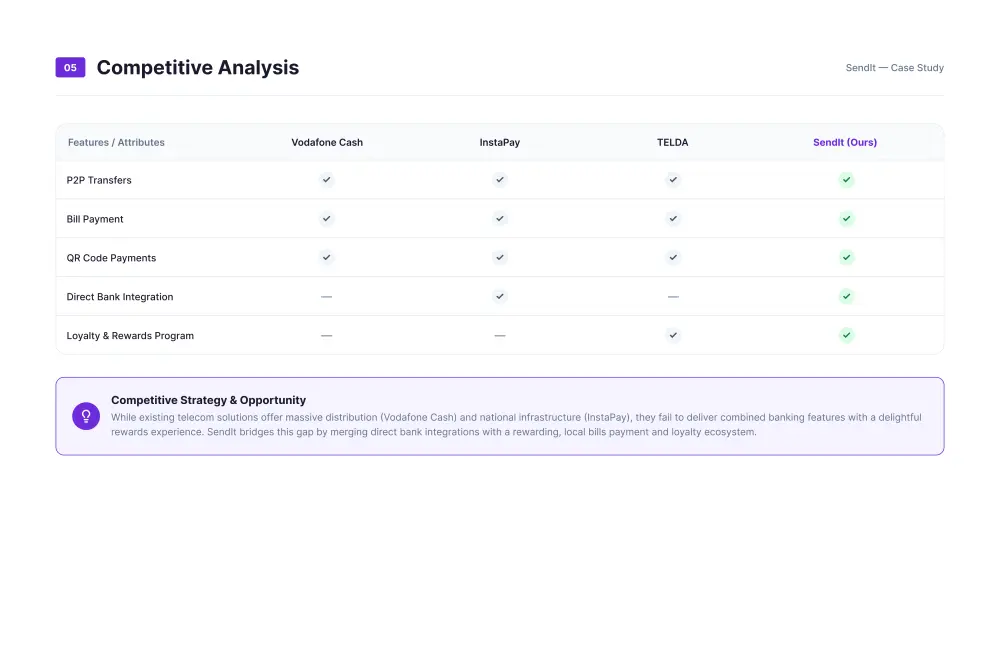Click TELDA checkmark for Loyalty & Rewards Program
This screenshot has width=1000, height=656.
tap(673, 335)
